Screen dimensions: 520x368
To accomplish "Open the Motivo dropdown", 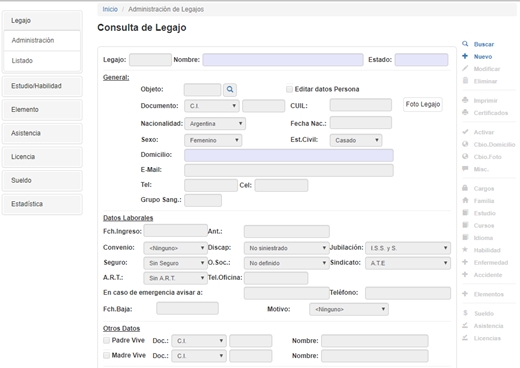I will coord(349,309).
